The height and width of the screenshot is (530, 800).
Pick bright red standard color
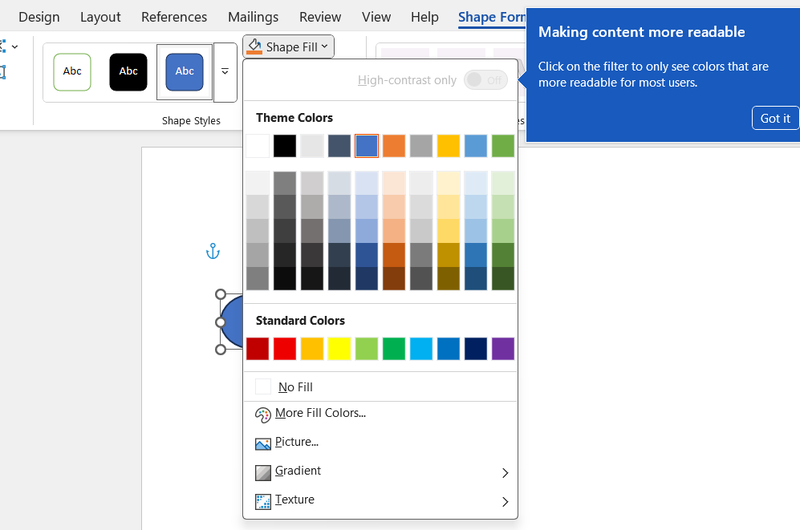(x=285, y=349)
